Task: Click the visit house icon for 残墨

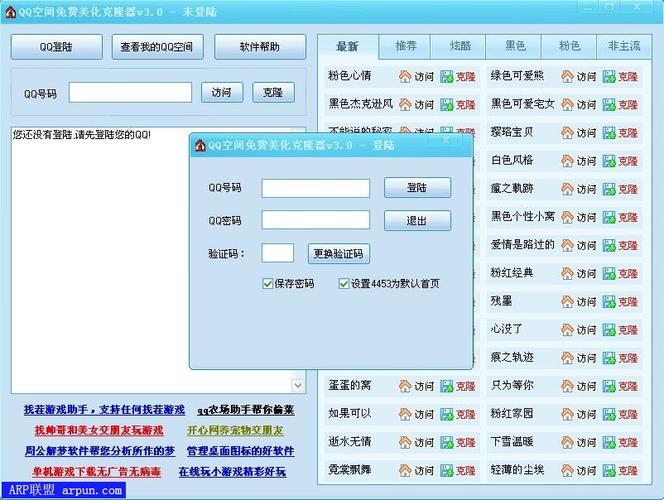Action: click(567, 301)
